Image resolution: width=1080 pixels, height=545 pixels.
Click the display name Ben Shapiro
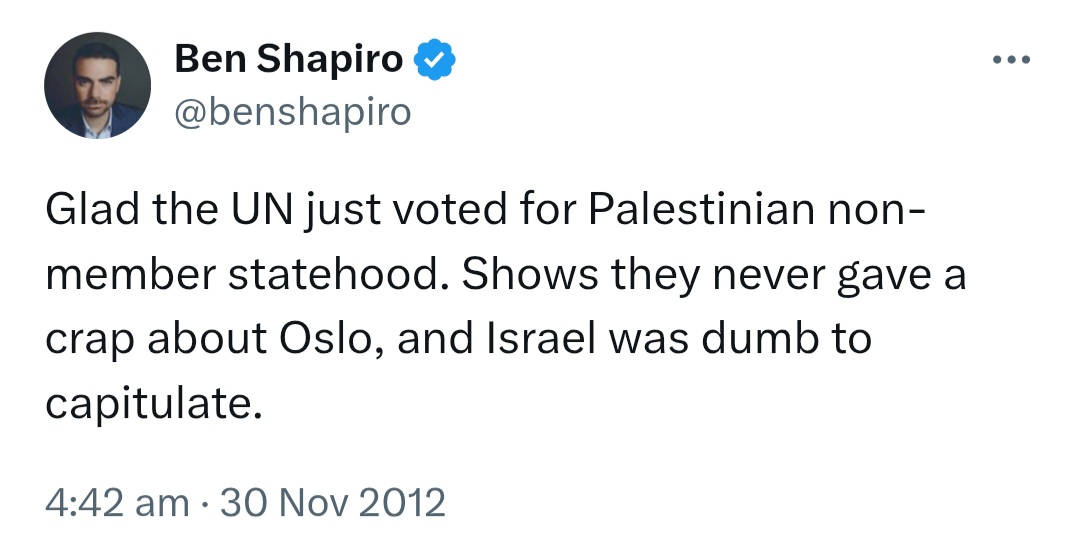289,59
